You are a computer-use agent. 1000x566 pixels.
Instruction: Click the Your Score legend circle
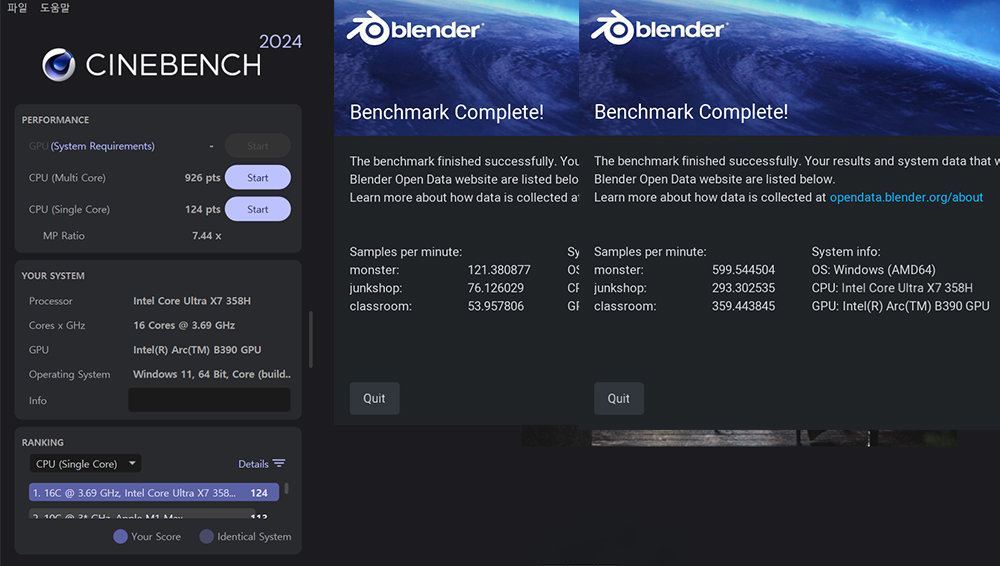[120, 536]
